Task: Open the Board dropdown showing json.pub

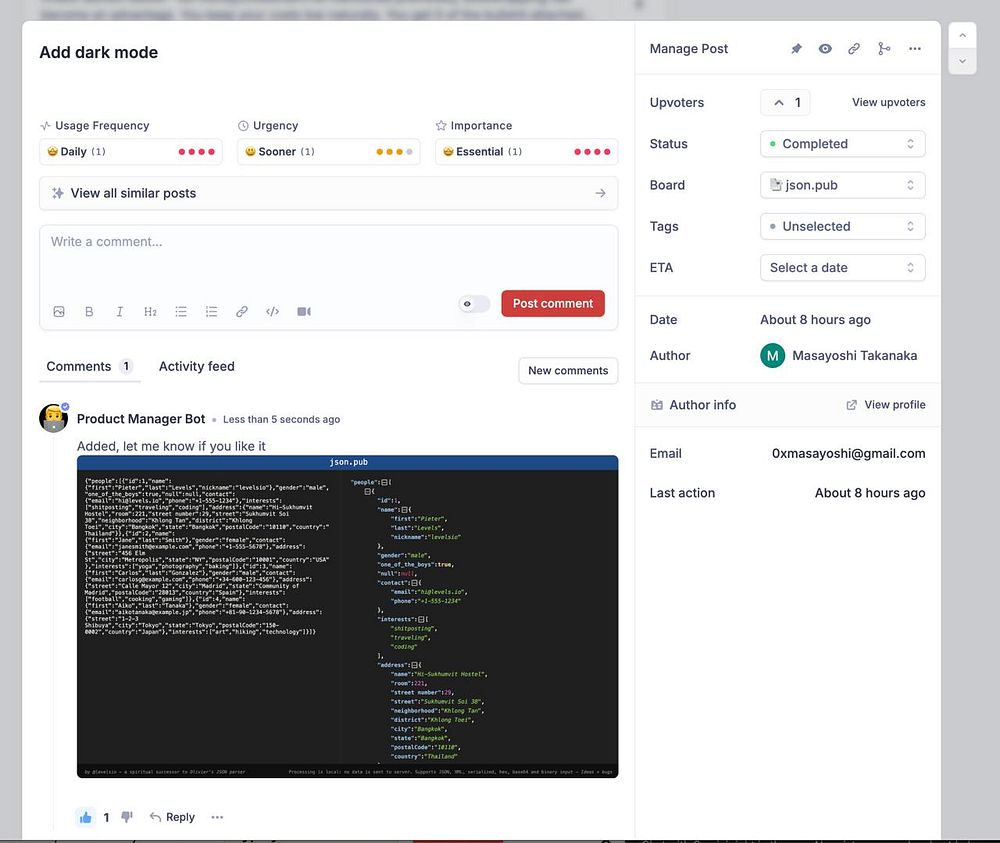Action: click(842, 185)
